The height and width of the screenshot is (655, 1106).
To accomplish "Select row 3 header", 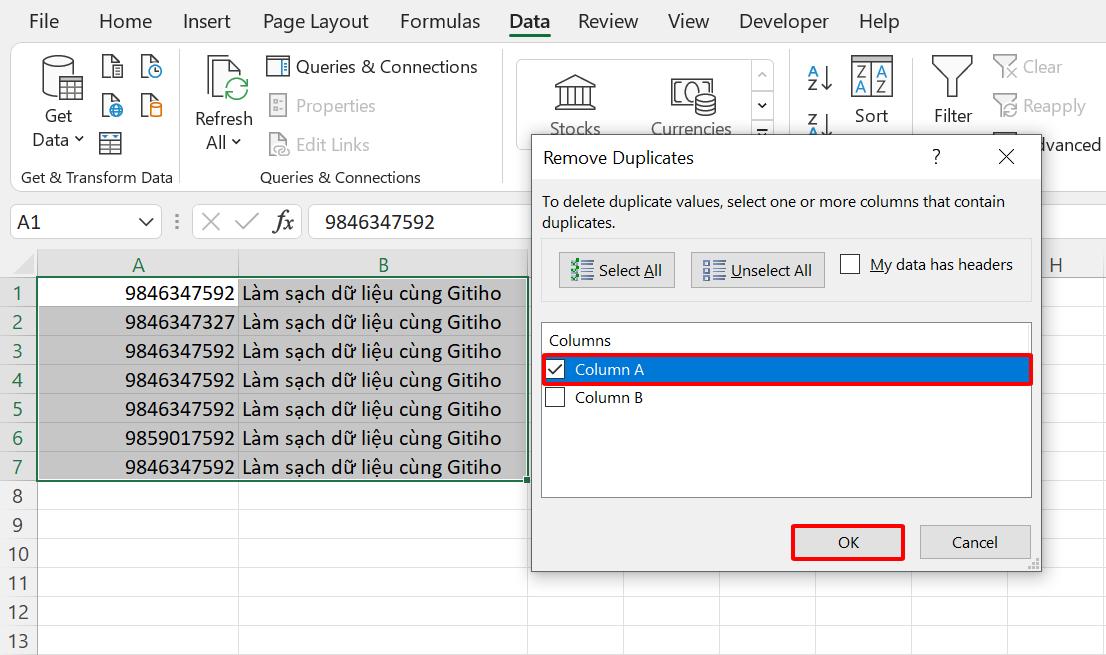I will (18, 351).
